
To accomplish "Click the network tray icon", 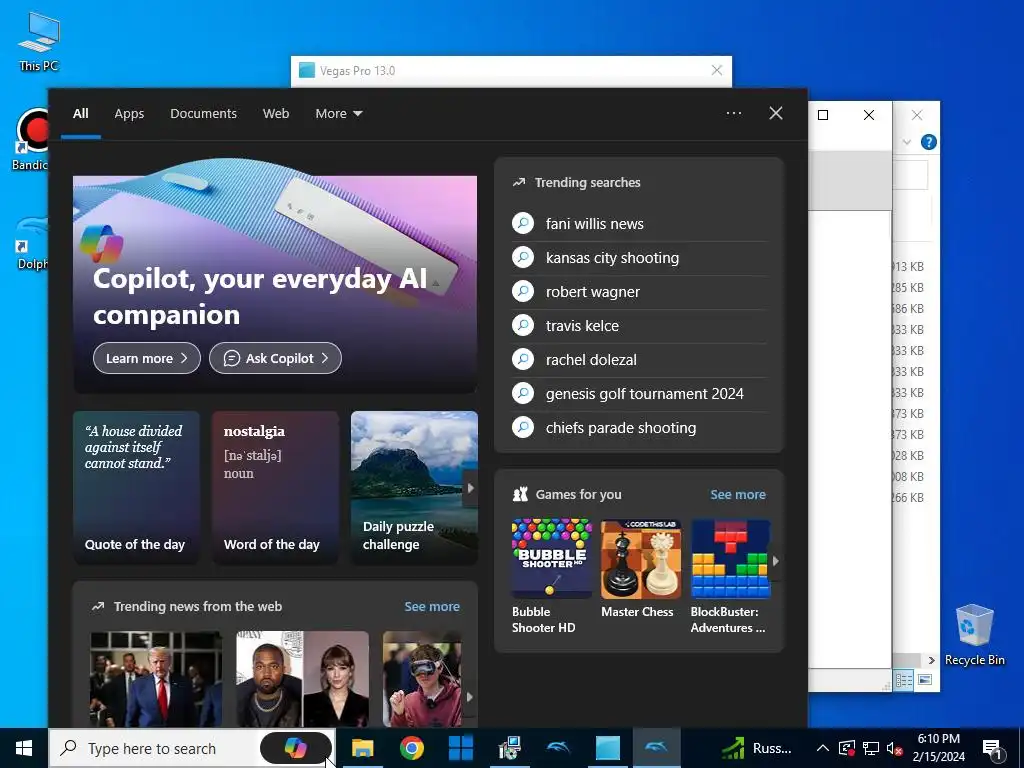I will (x=871, y=748).
